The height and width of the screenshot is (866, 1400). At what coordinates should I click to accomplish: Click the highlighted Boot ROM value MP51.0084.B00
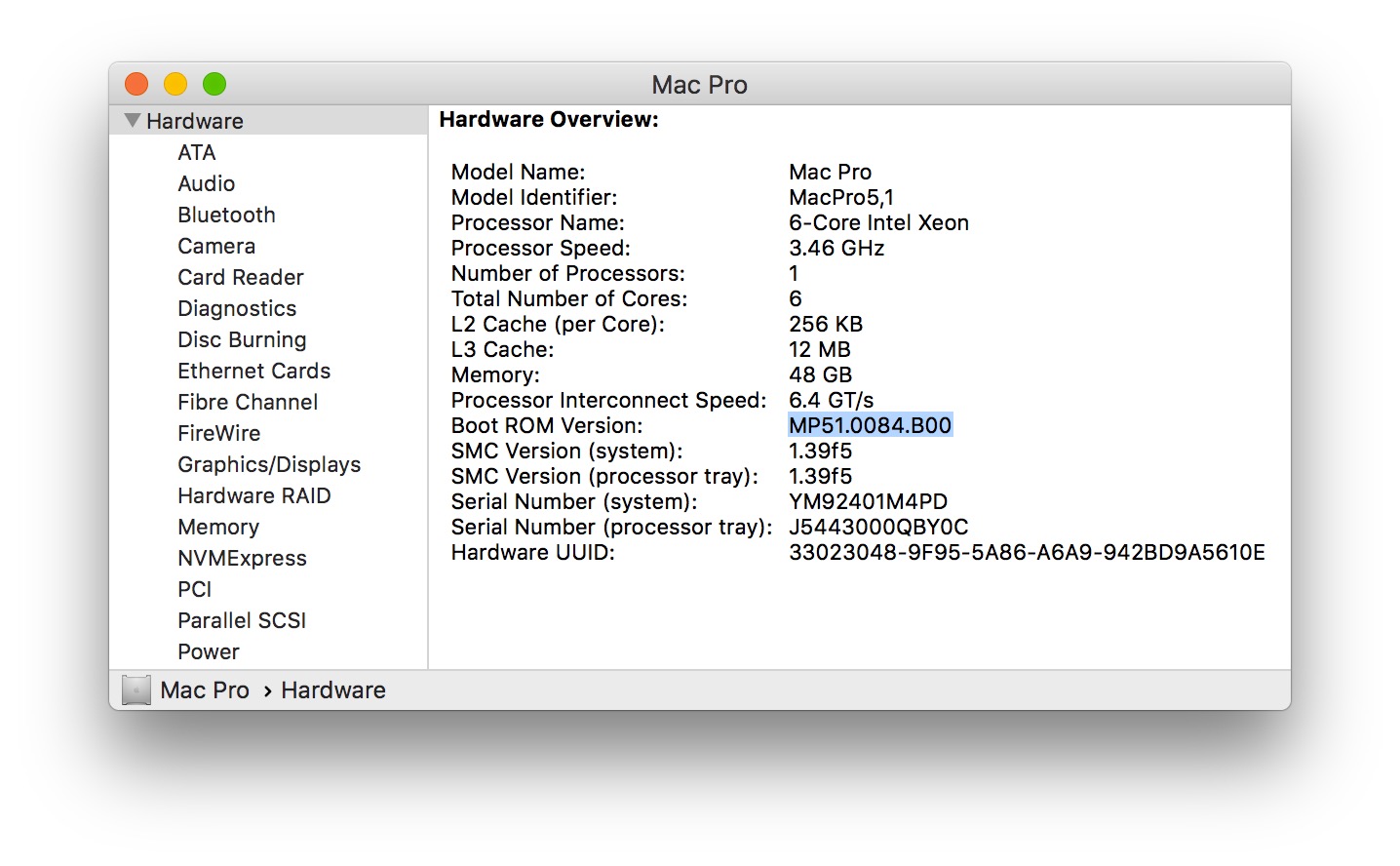pyautogui.click(x=870, y=425)
